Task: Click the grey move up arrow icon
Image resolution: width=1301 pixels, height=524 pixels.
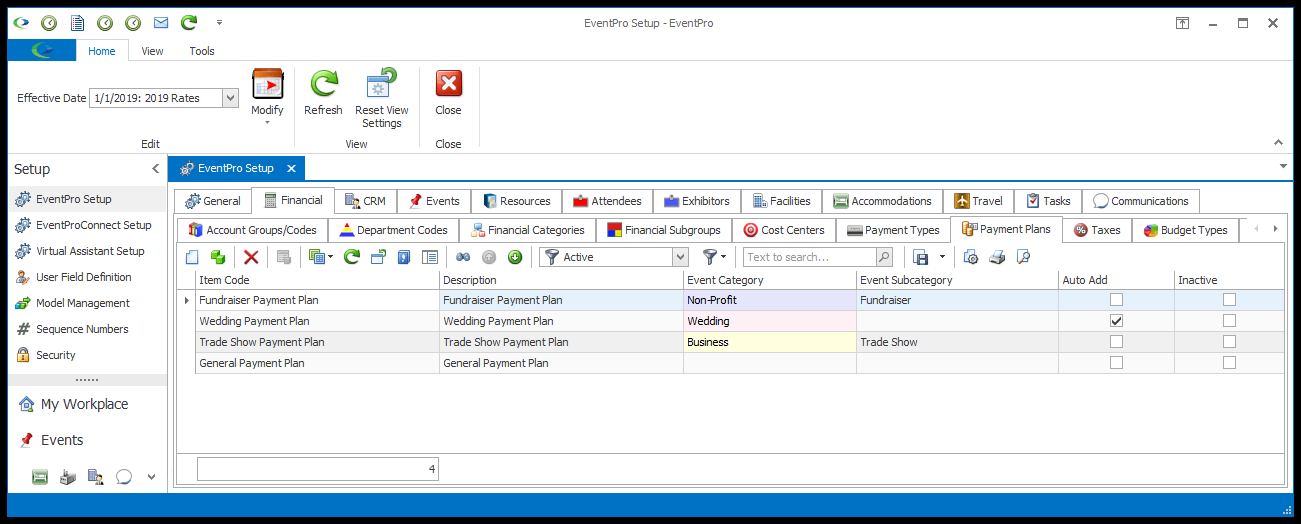Action: click(x=489, y=257)
